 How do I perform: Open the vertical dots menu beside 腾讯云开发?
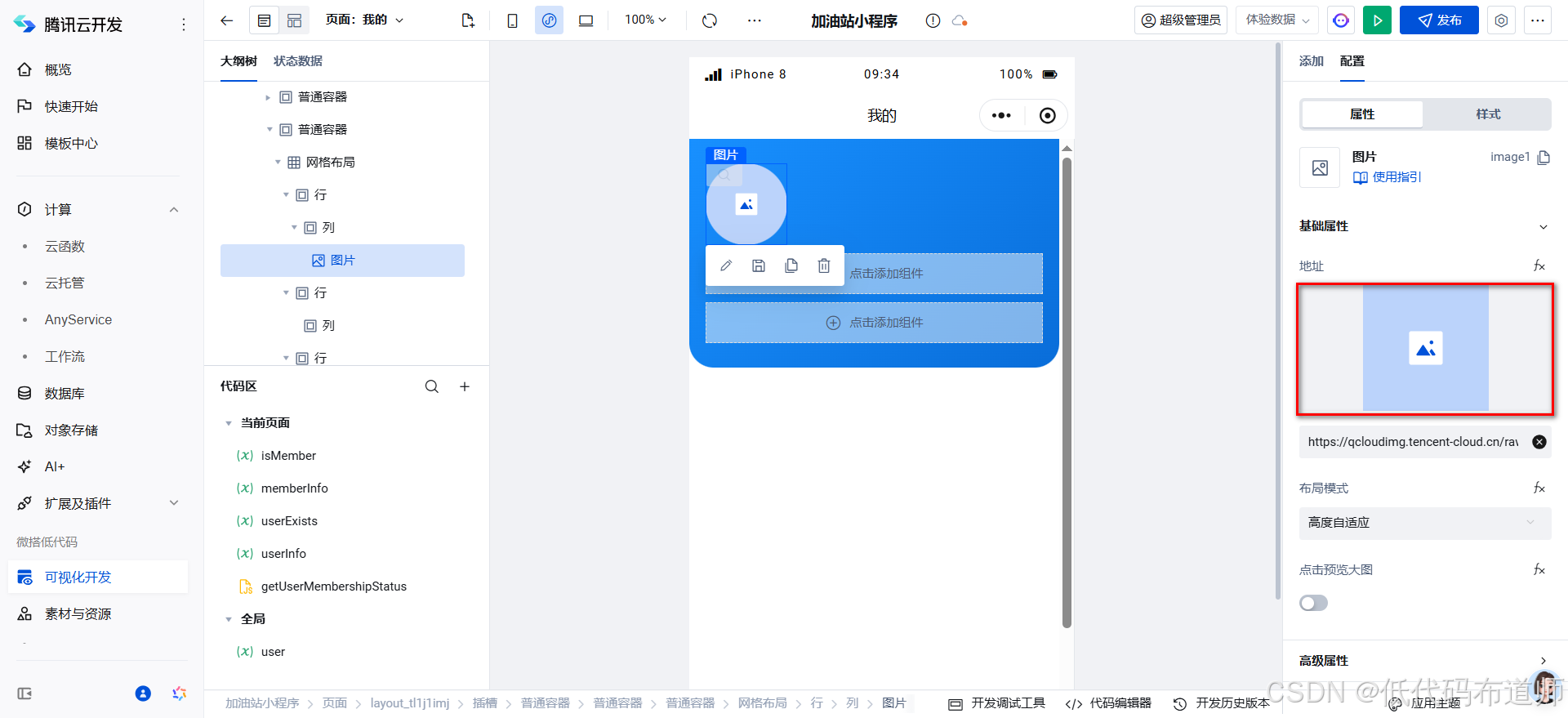point(184,25)
